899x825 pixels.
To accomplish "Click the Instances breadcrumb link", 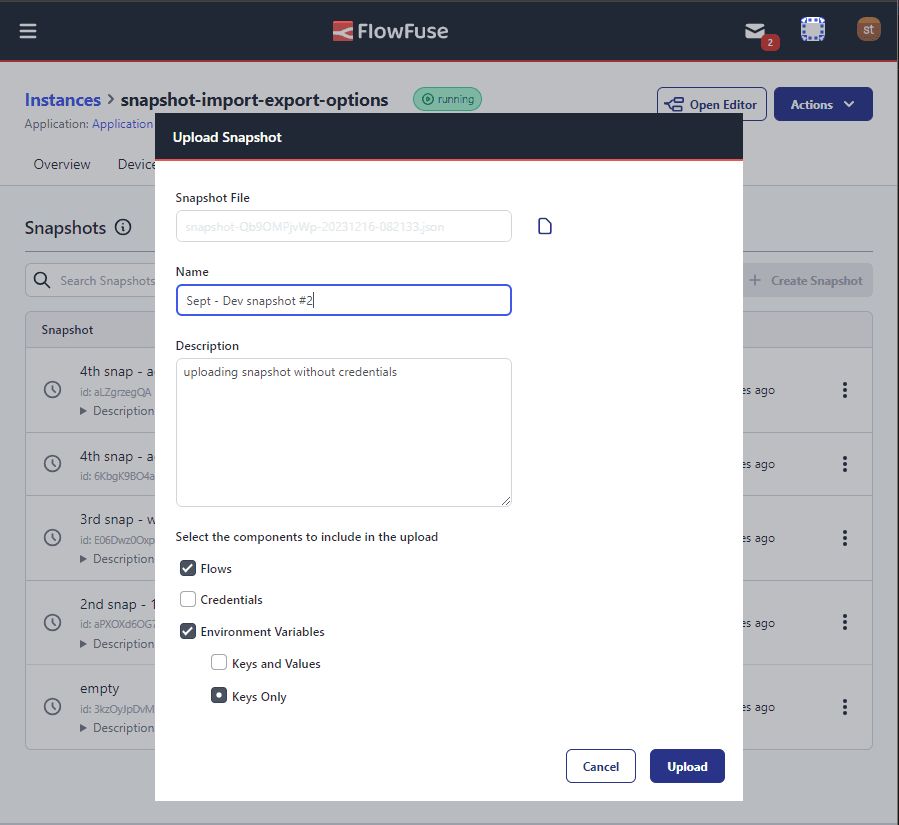I will 62,99.
